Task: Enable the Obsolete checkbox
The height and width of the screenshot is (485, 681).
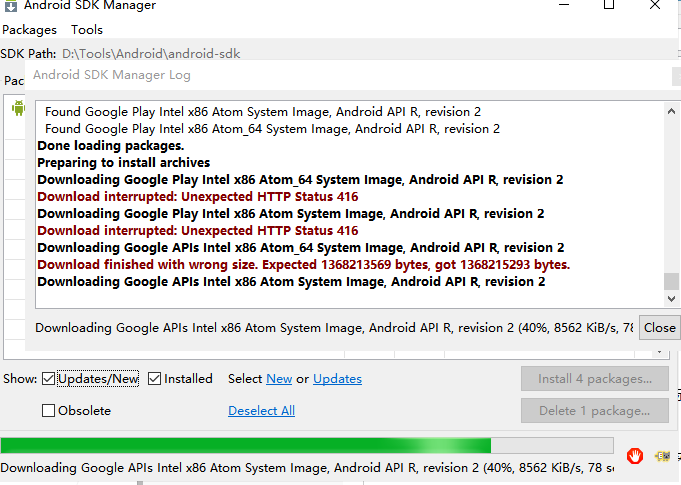Action: (48, 410)
